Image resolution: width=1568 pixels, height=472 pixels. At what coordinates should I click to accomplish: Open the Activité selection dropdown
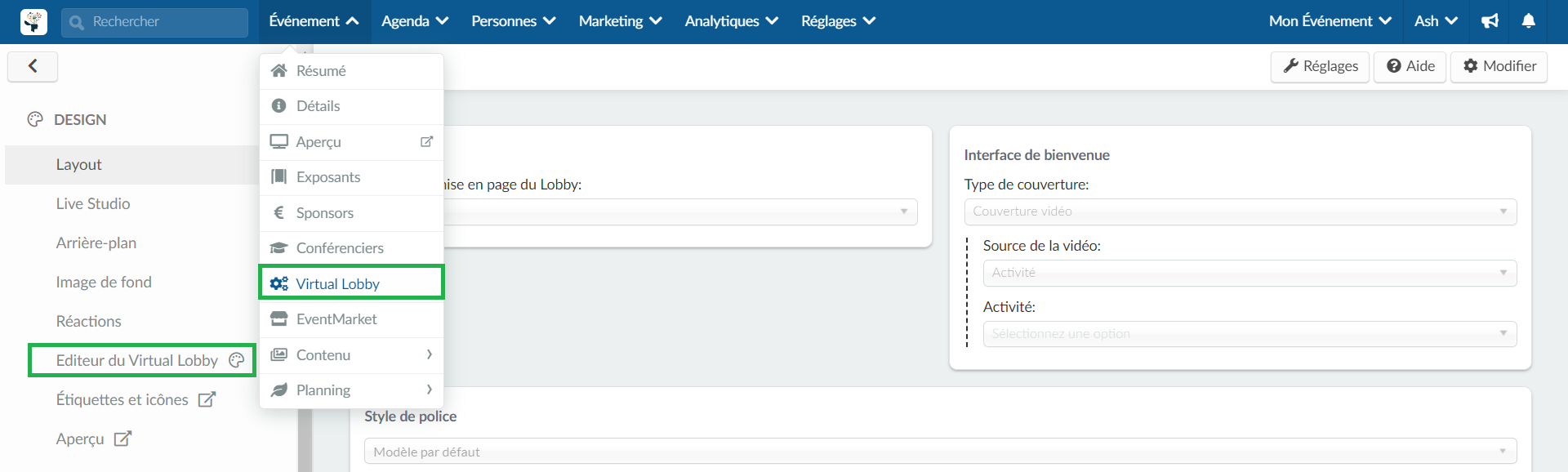pos(1249,334)
